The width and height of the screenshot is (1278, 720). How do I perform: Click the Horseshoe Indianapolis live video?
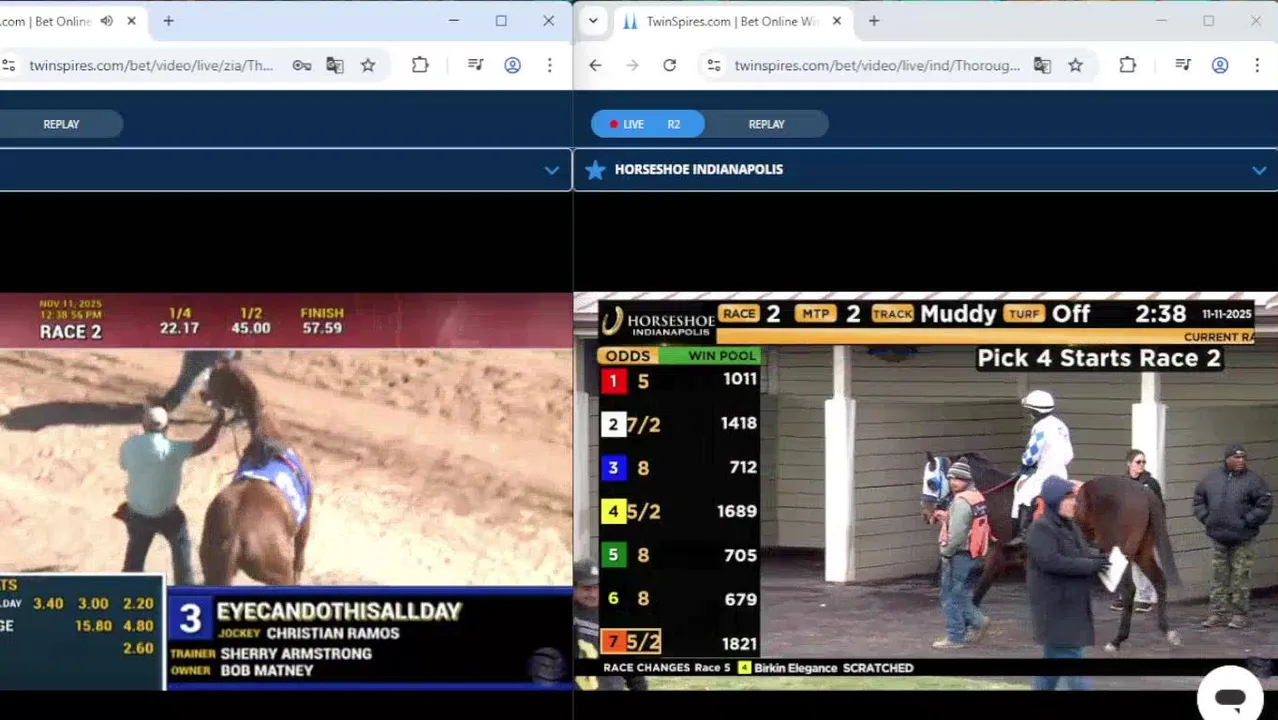tap(926, 491)
